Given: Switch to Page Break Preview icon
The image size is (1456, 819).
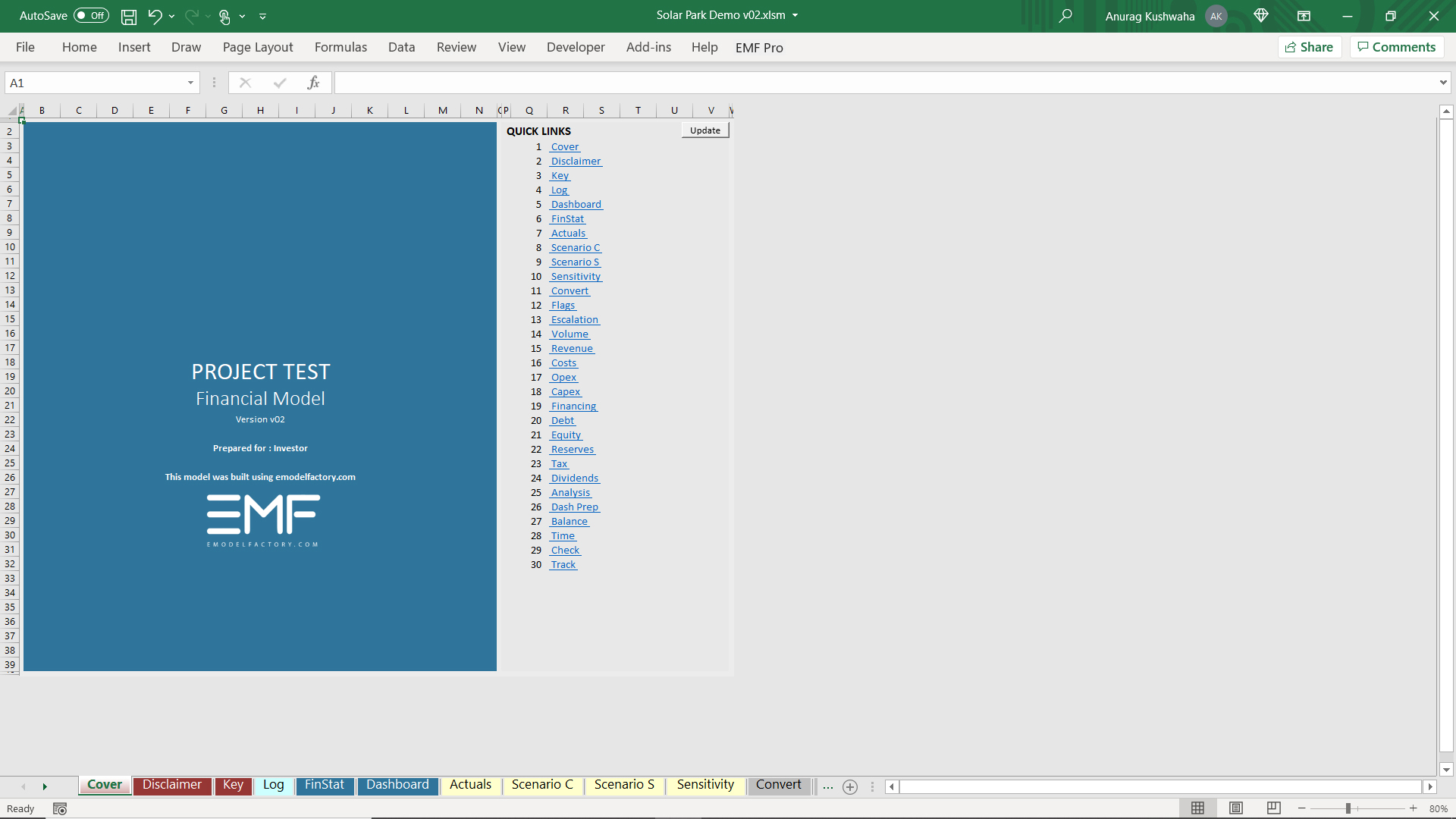Looking at the screenshot, I should [1274, 808].
